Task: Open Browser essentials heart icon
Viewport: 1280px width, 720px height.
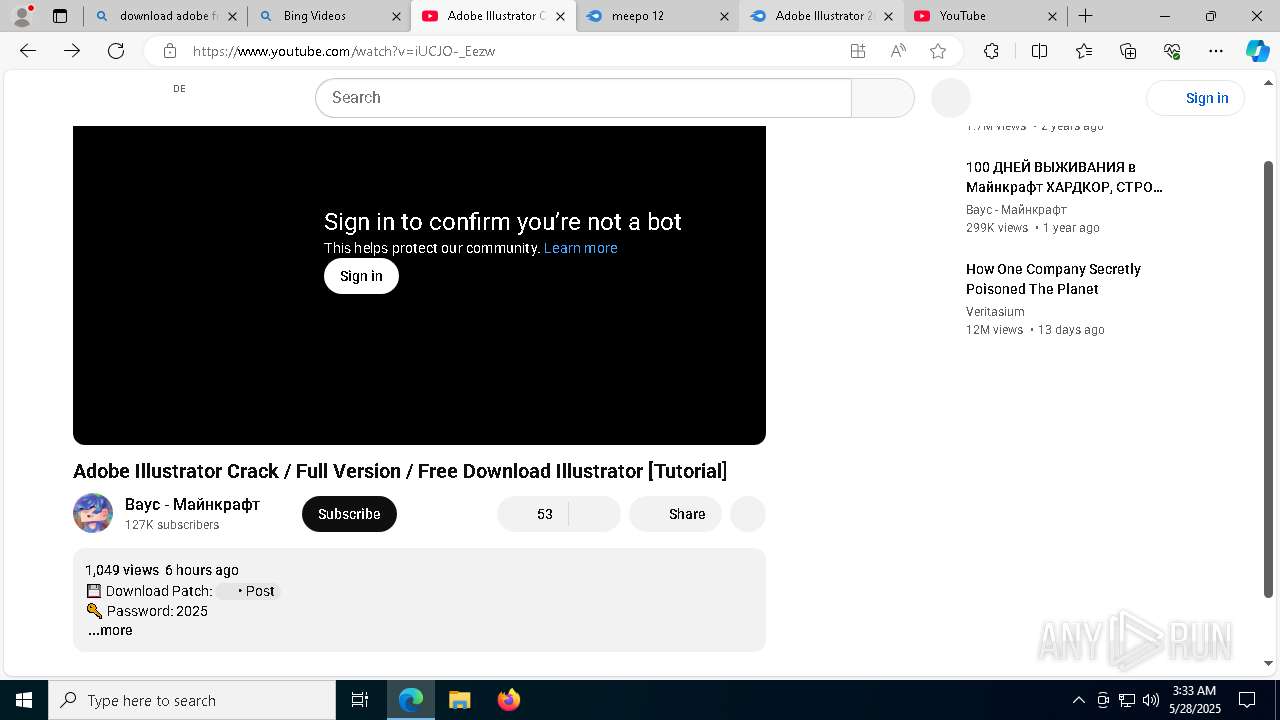Action: click(1172, 51)
